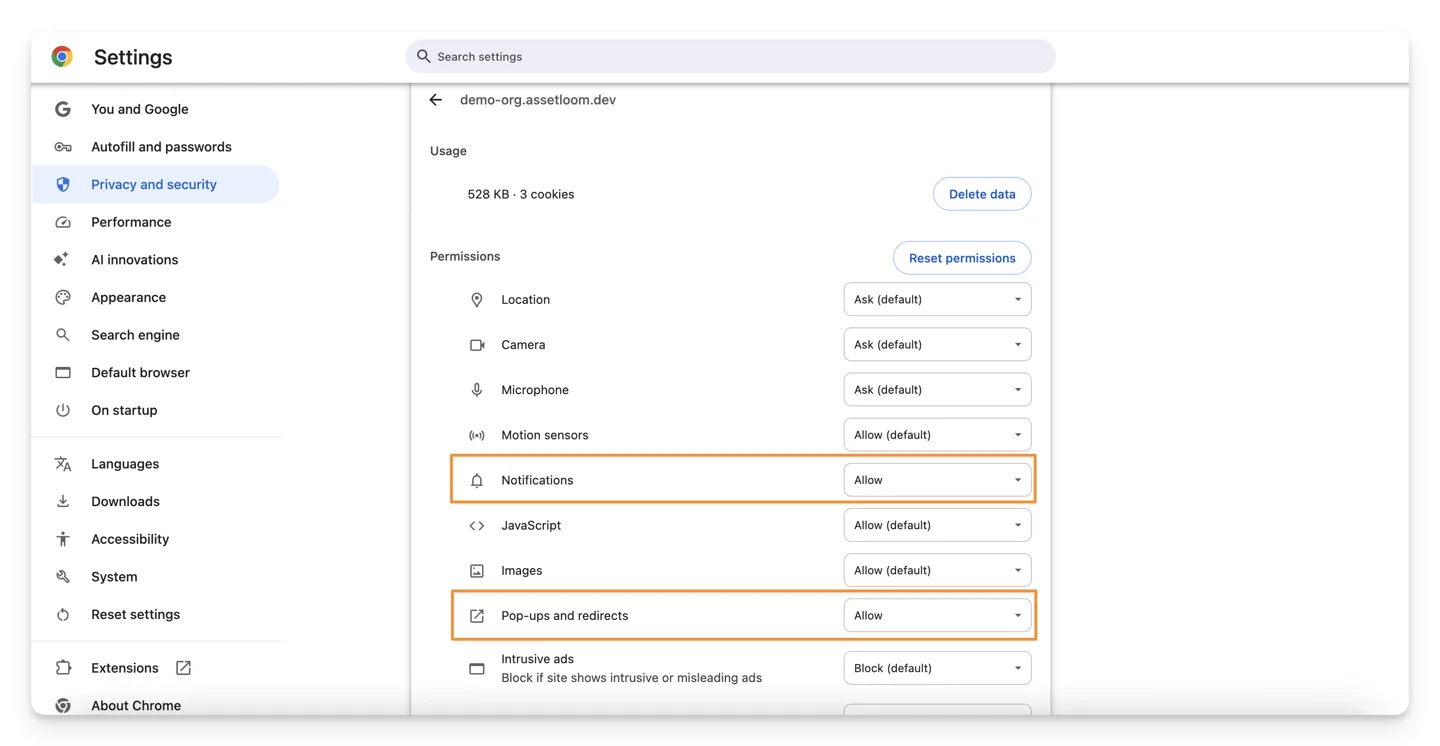Click the Reset permissions button
The image size is (1440, 746).
[x=962, y=258]
